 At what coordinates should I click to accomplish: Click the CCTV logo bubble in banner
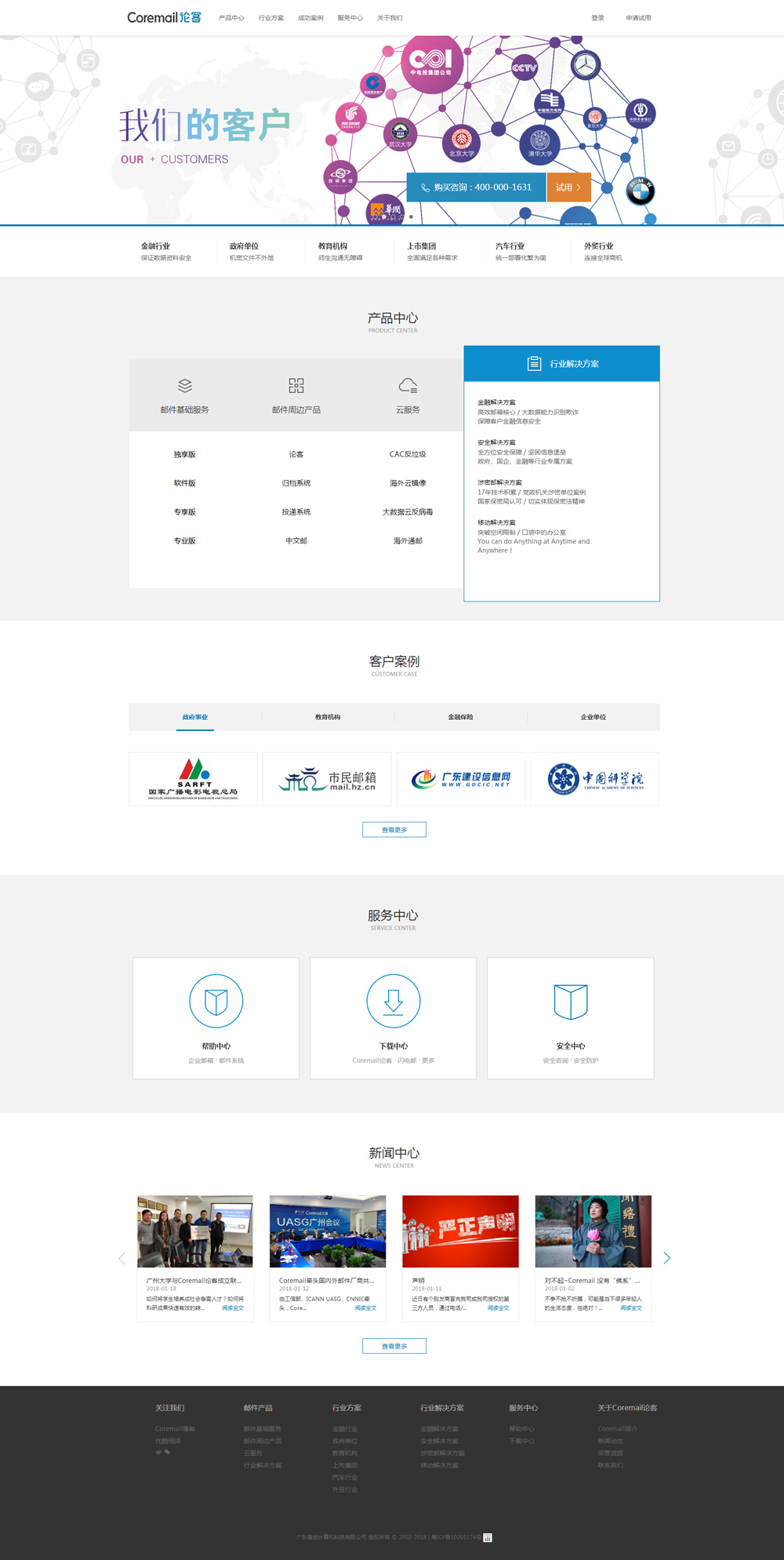tap(524, 67)
